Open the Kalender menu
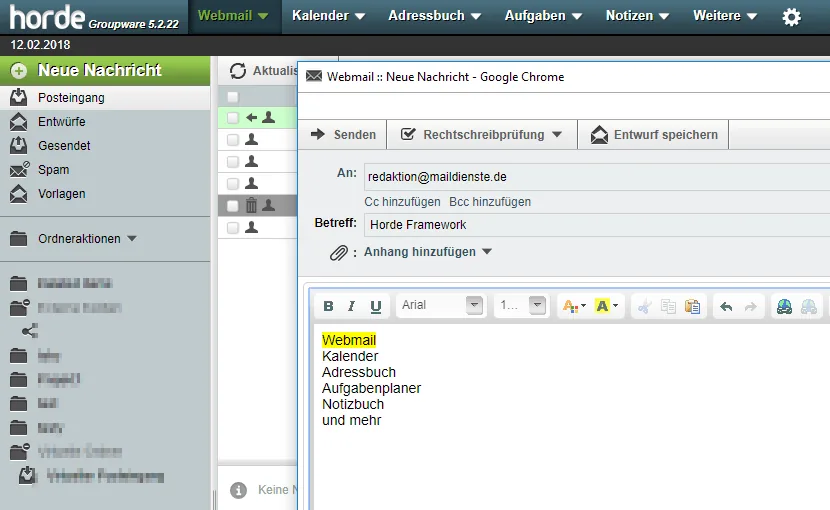Screen dimensions: 830x510 [x=328, y=16]
